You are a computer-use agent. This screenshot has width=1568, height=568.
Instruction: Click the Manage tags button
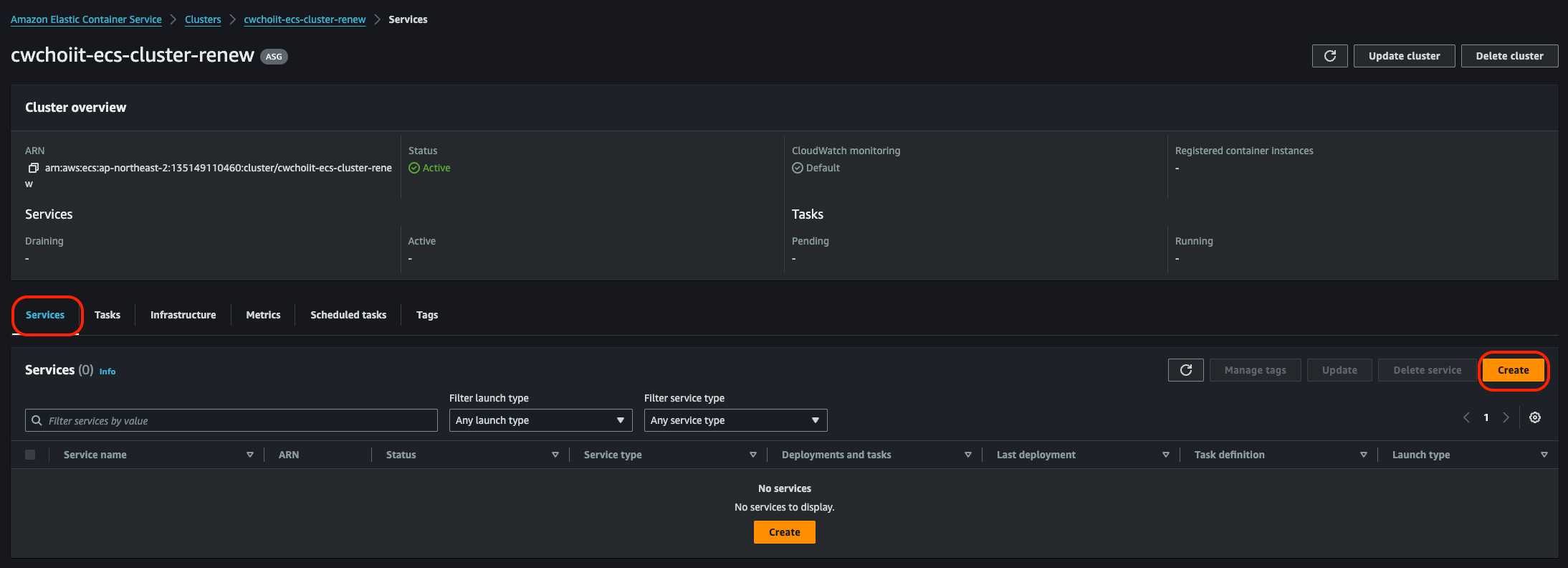click(1256, 370)
